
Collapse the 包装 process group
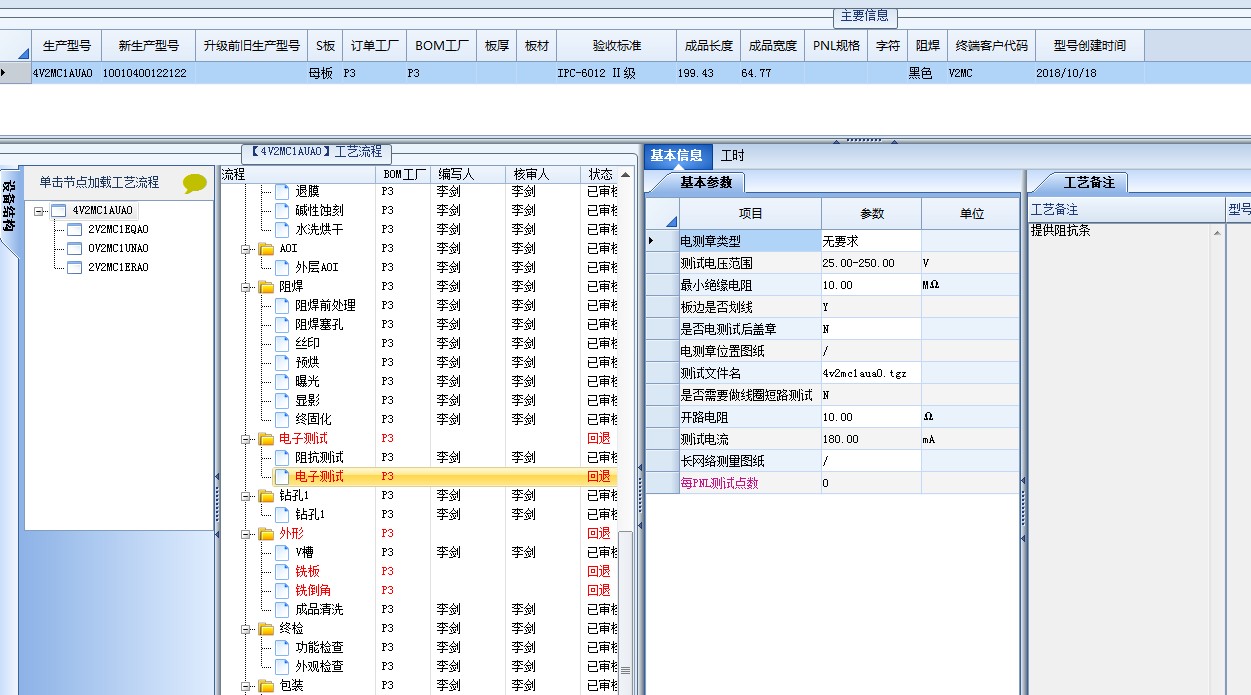[246, 686]
